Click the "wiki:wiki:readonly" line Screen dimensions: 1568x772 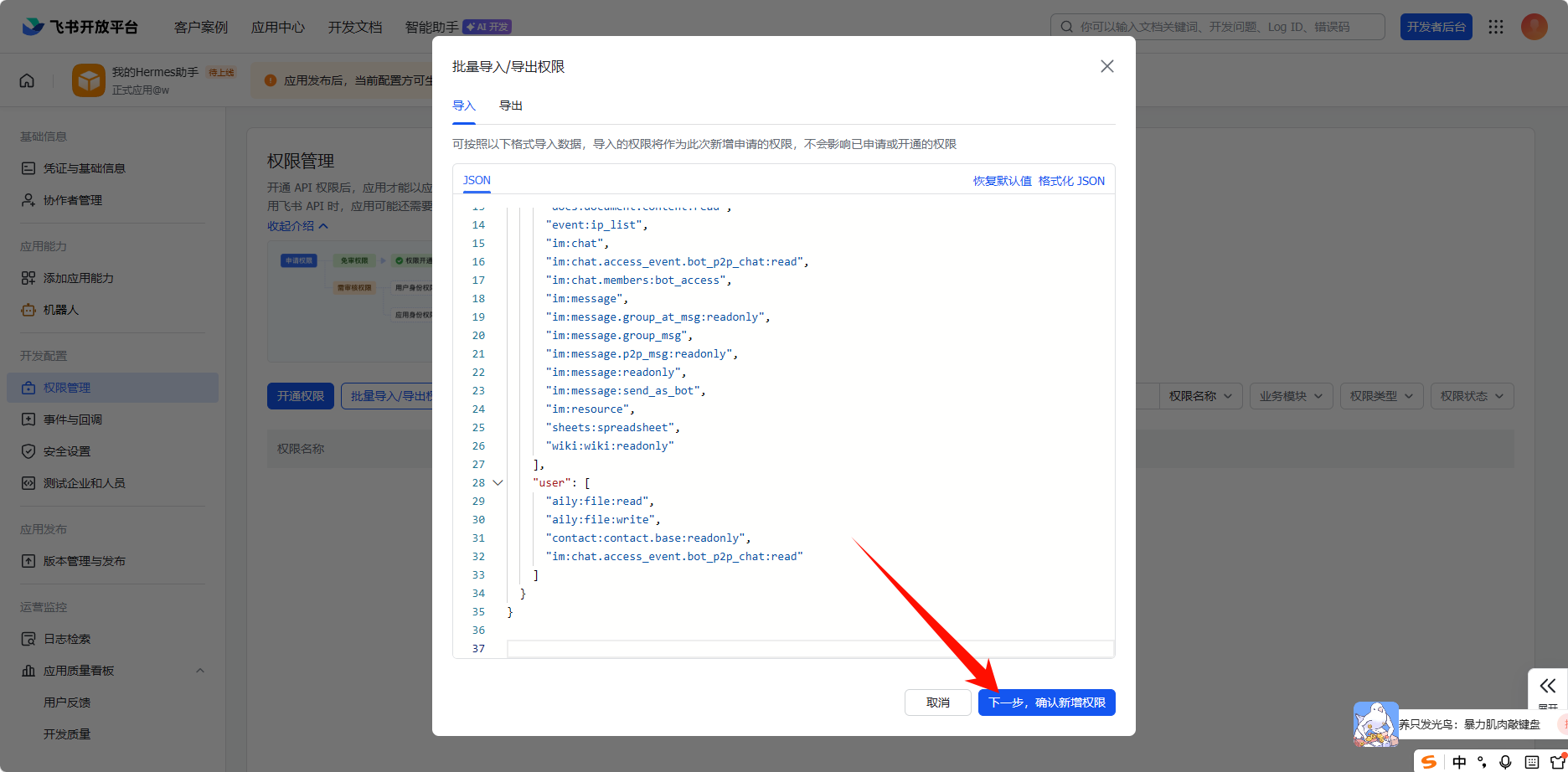coord(610,445)
